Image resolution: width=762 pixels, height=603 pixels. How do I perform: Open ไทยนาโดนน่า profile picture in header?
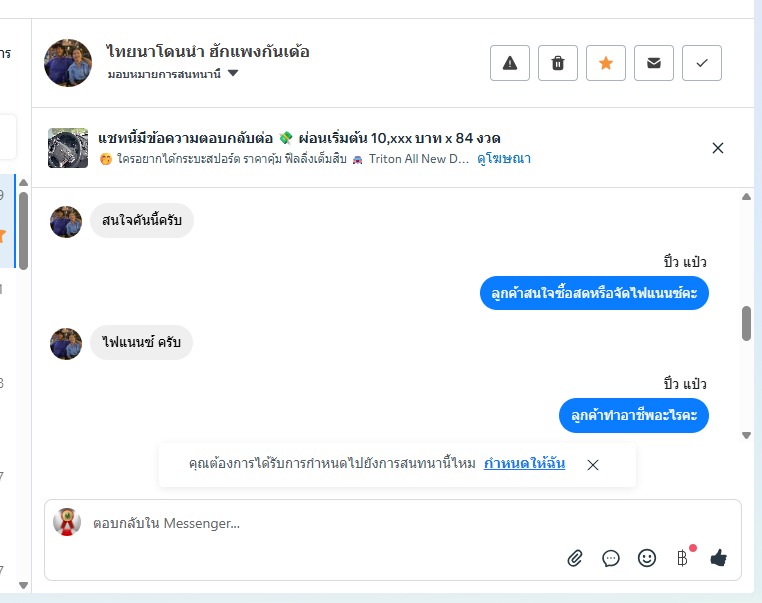coord(68,63)
